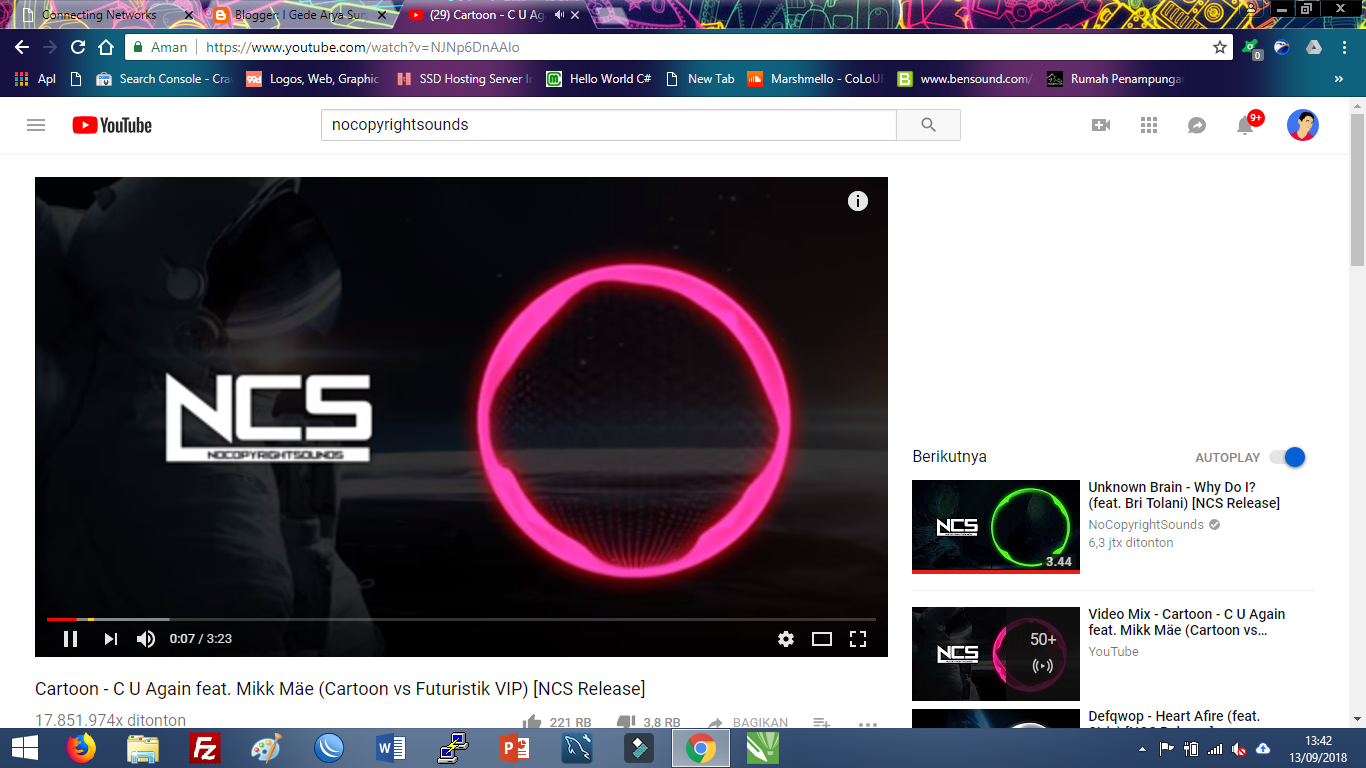Open PowerPoint from the taskbar
The height and width of the screenshot is (768, 1366).
pyautogui.click(x=515, y=748)
